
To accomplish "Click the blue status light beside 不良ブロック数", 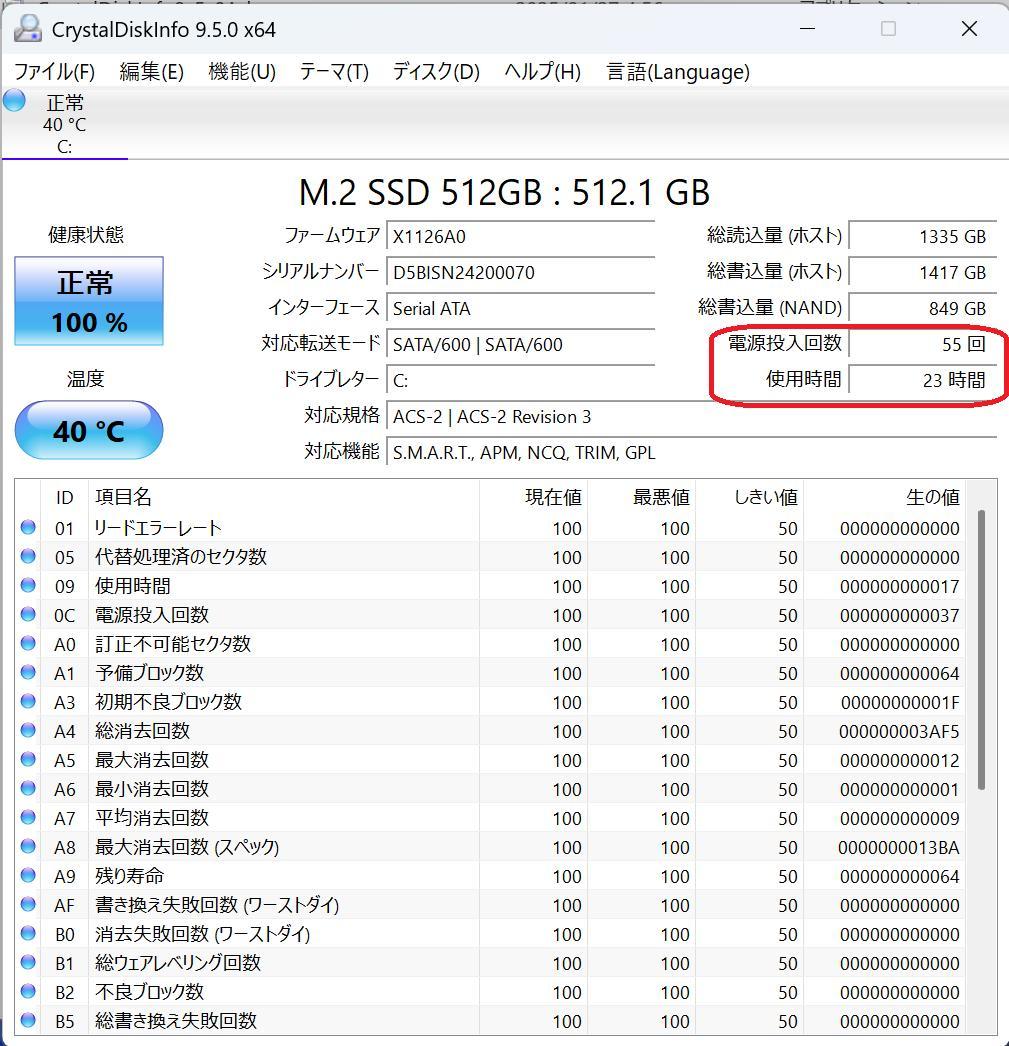I will click(x=27, y=992).
